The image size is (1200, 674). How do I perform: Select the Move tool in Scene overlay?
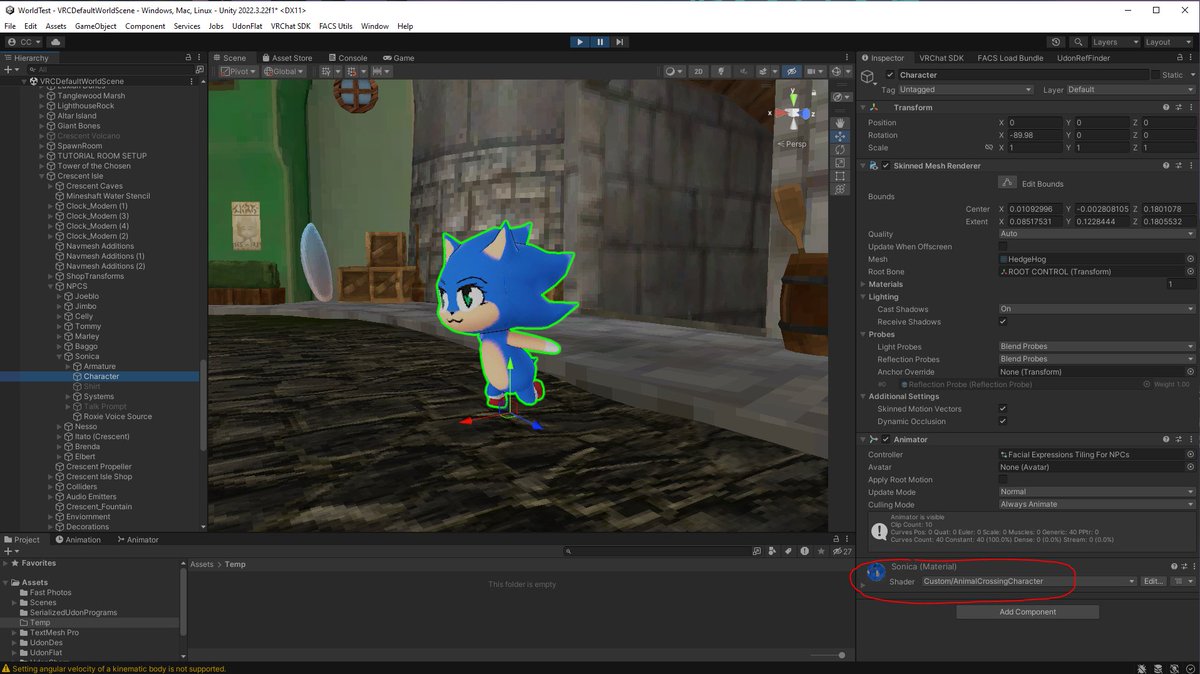840,136
